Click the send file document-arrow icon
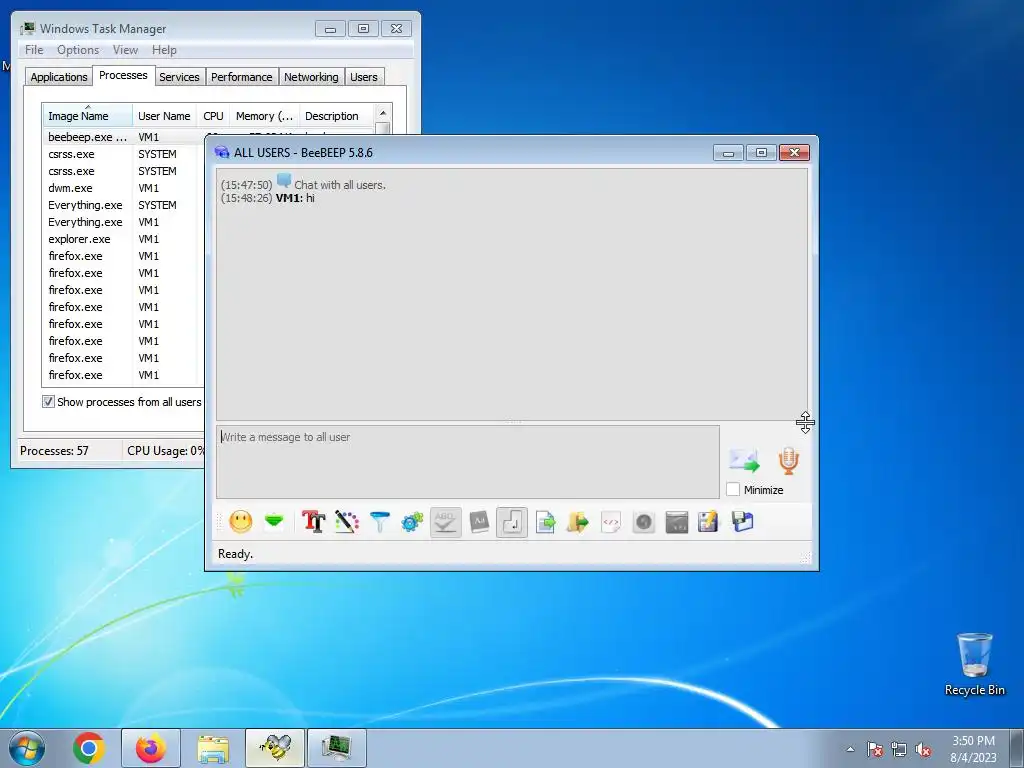Image resolution: width=1024 pixels, height=768 pixels. coord(545,522)
